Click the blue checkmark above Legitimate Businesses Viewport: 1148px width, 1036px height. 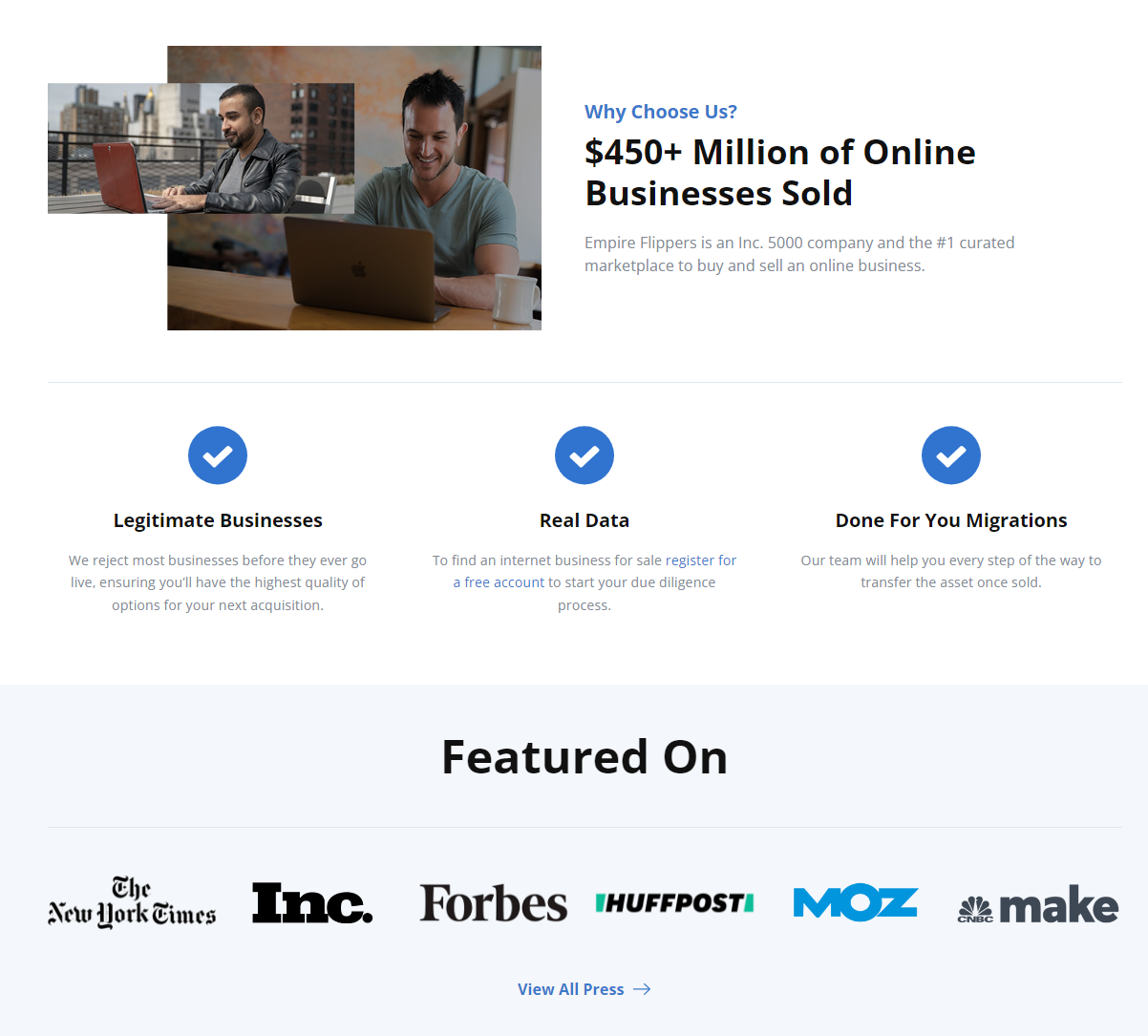pos(218,455)
